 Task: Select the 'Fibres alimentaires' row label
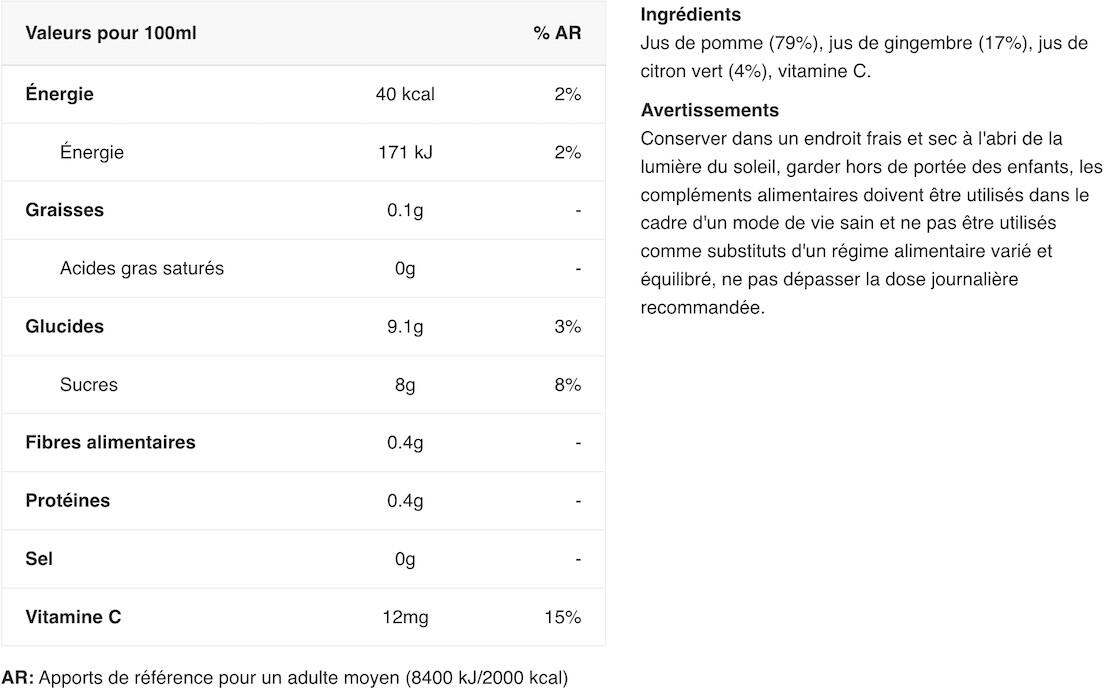pyautogui.click(x=111, y=442)
